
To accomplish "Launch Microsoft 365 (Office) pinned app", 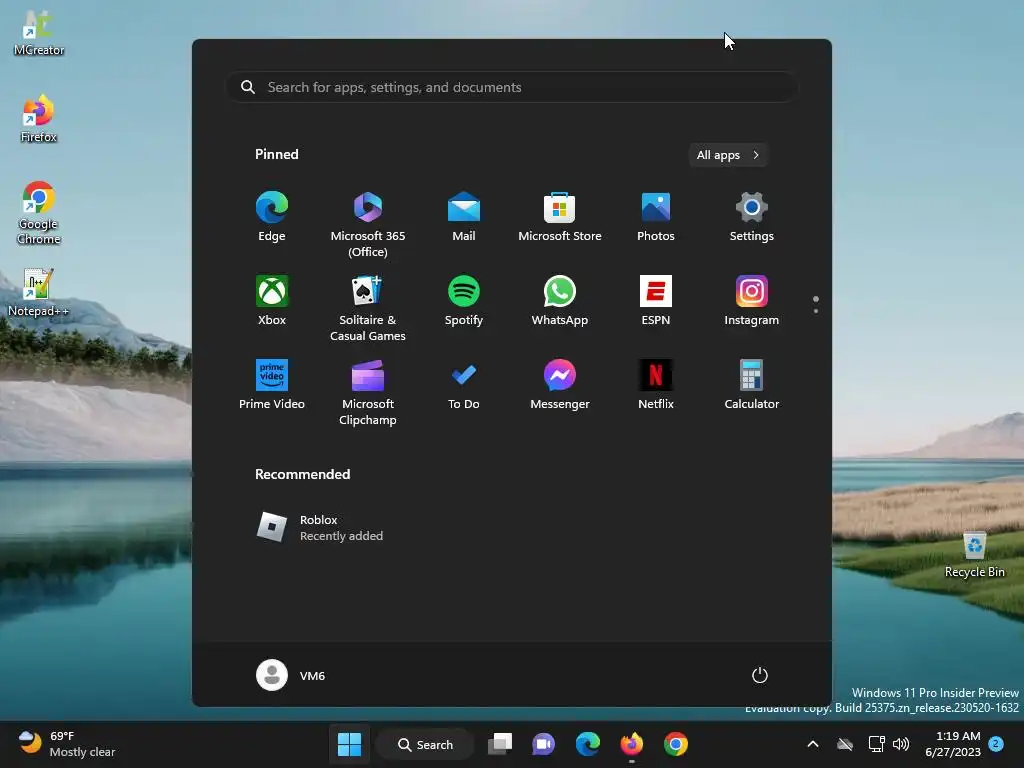I will point(368,225).
